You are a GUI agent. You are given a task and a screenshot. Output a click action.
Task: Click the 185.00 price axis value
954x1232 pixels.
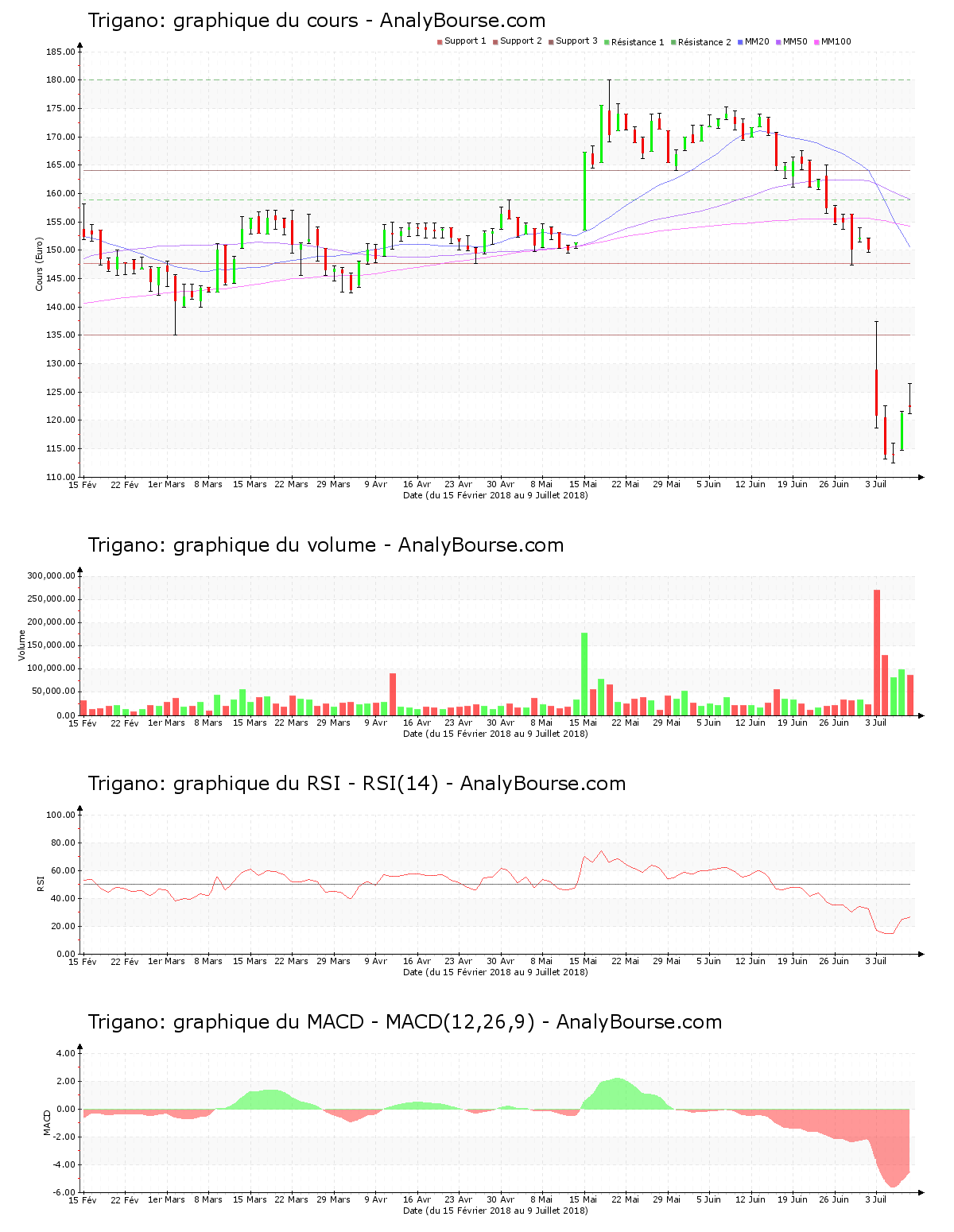(x=60, y=52)
